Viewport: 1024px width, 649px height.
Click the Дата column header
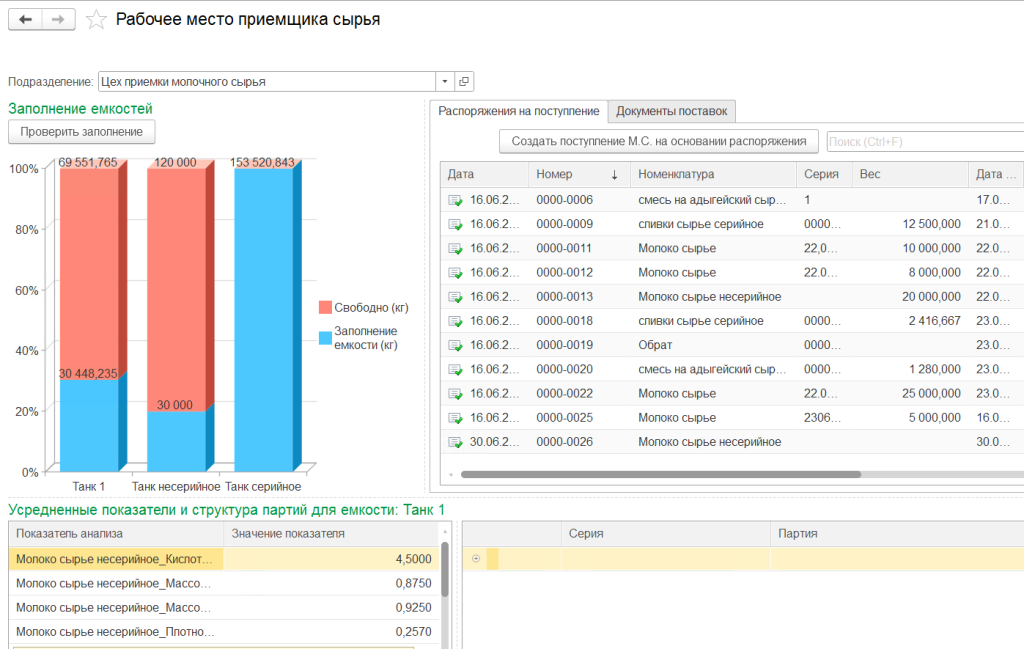(x=484, y=174)
